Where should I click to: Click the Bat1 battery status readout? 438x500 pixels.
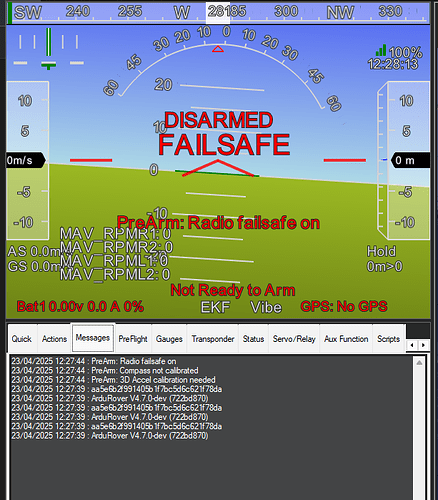[x=80, y=306]
